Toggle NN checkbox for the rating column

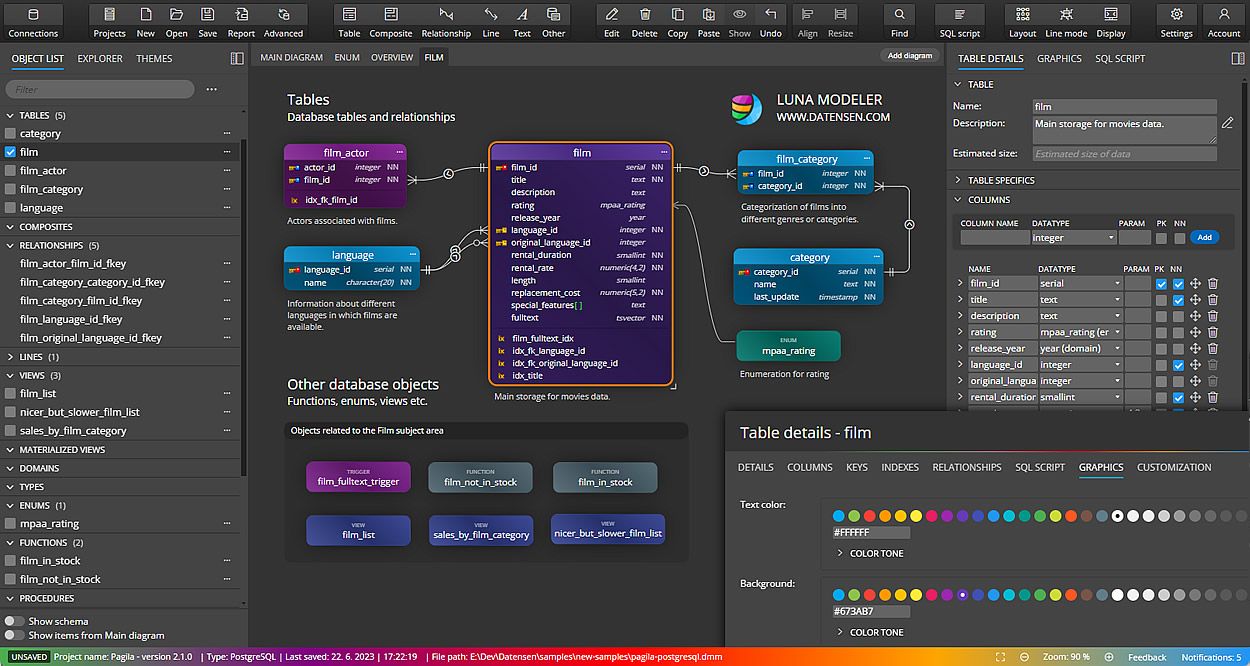(x=1177, y=331)
